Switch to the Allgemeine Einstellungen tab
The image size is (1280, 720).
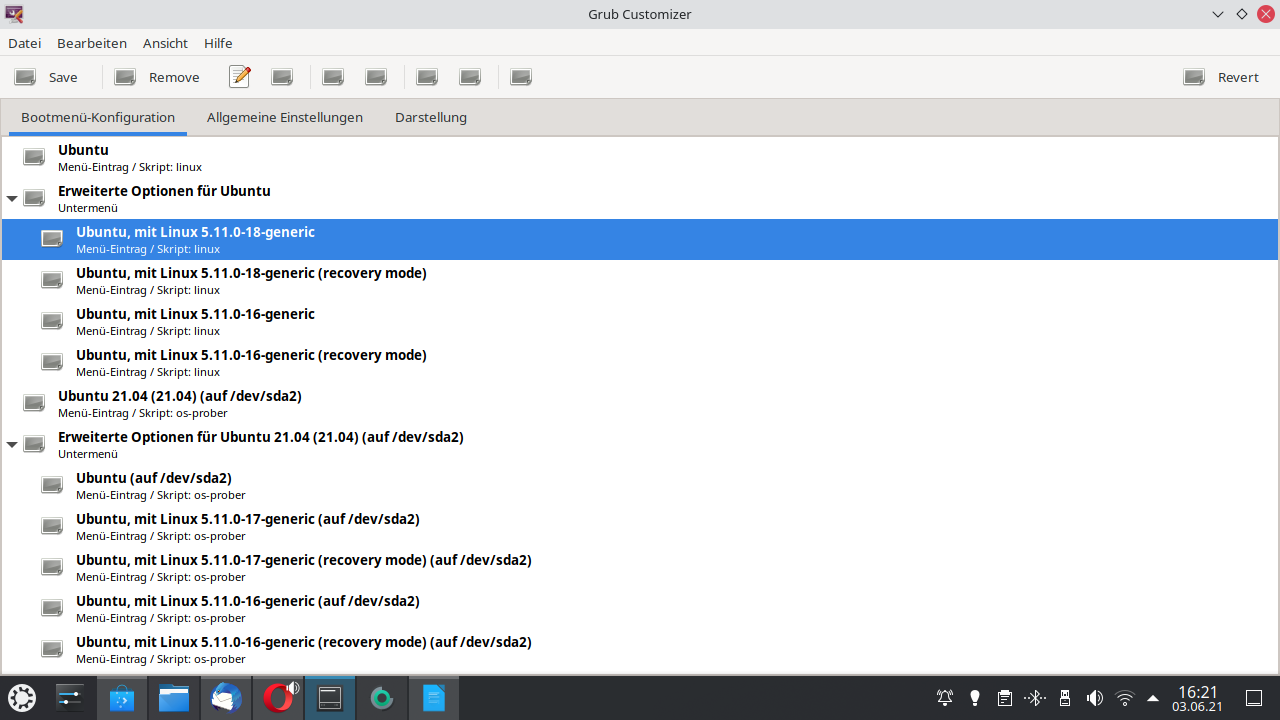[285, 117]
